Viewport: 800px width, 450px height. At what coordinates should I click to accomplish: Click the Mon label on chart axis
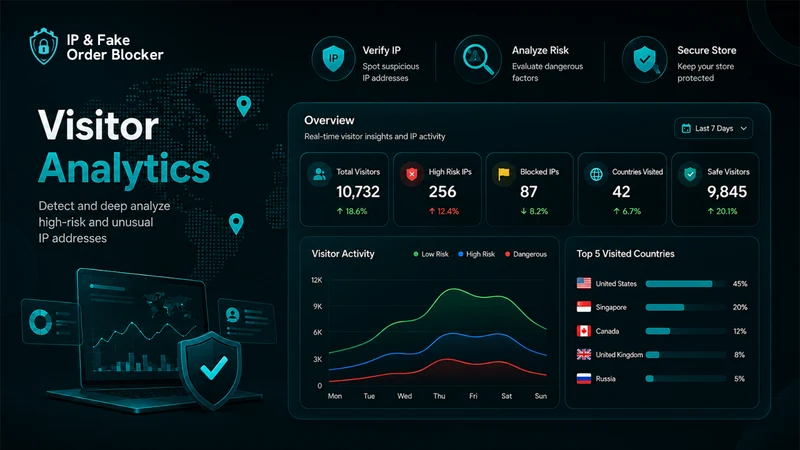(335, 396)
